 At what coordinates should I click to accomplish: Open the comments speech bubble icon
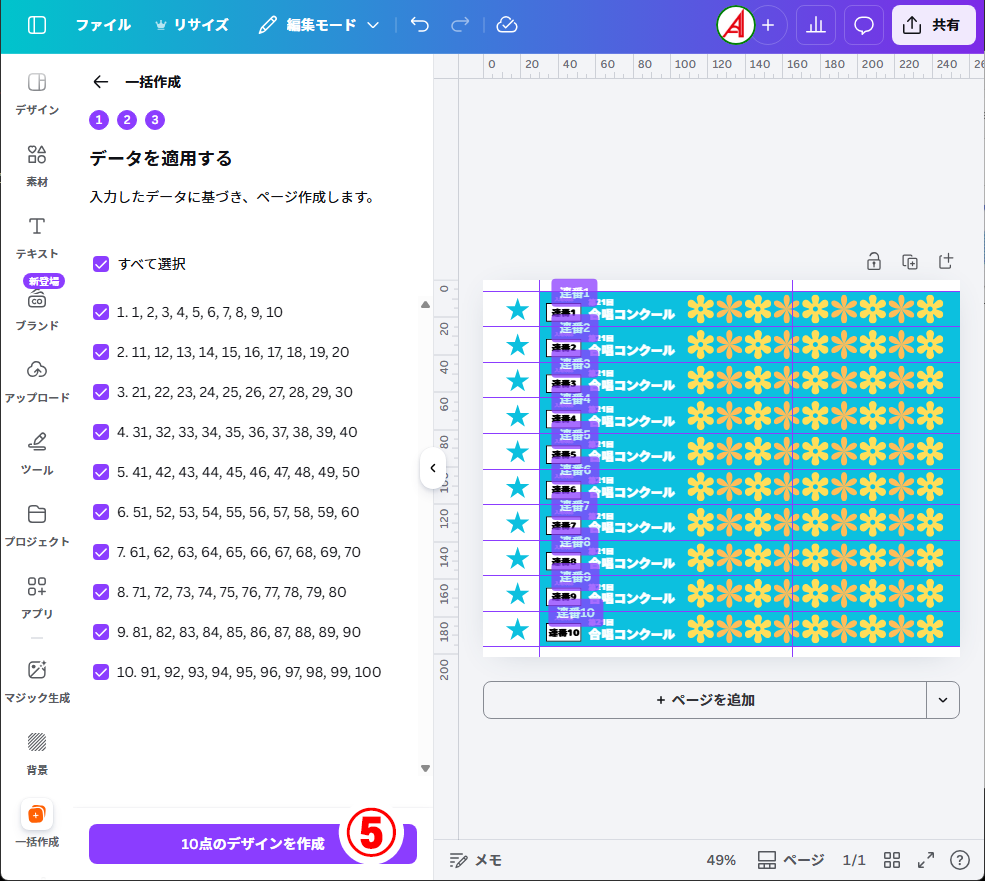pos(864,25)
